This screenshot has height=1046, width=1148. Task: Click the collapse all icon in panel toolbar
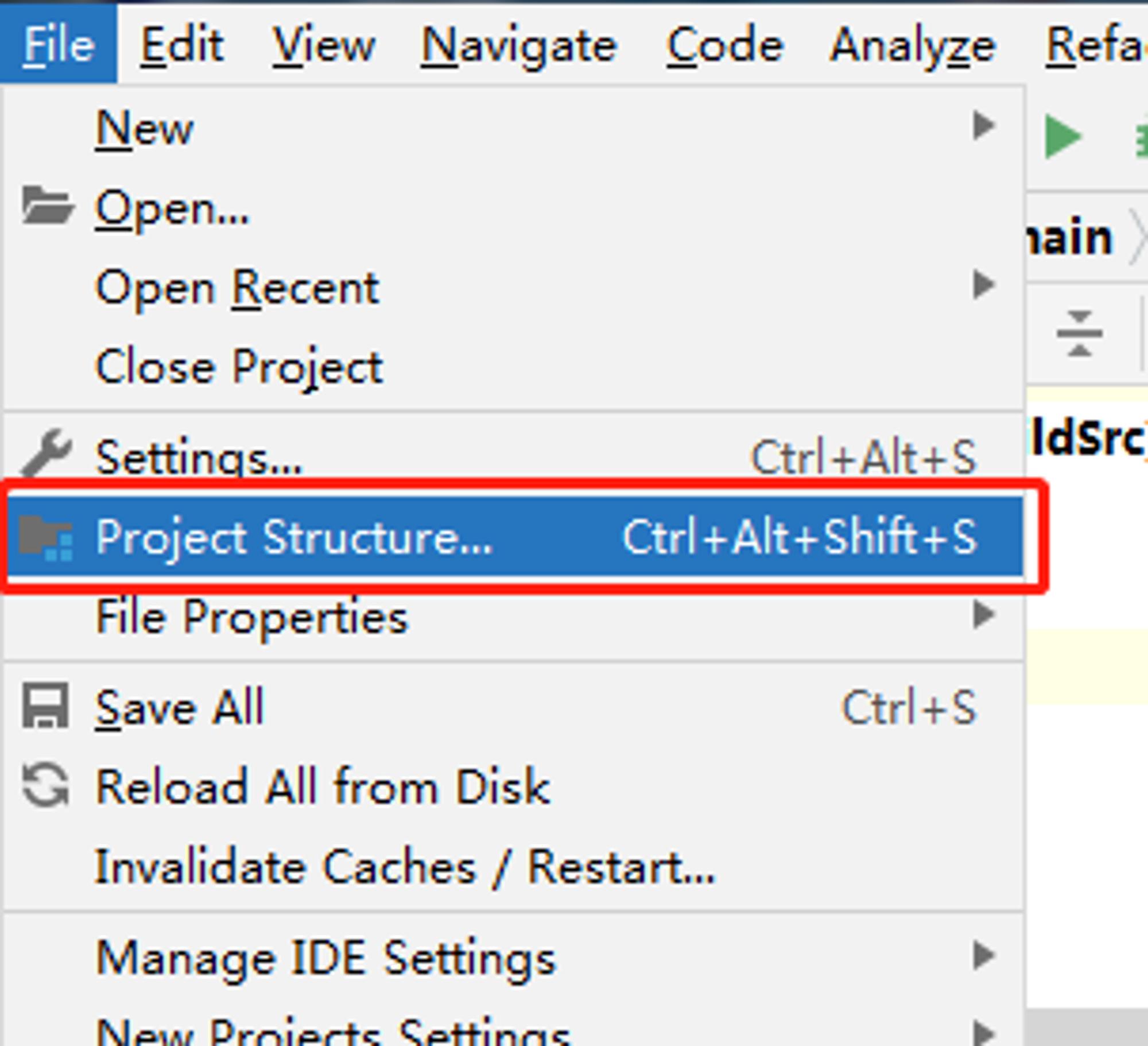tap(1079, 334)
